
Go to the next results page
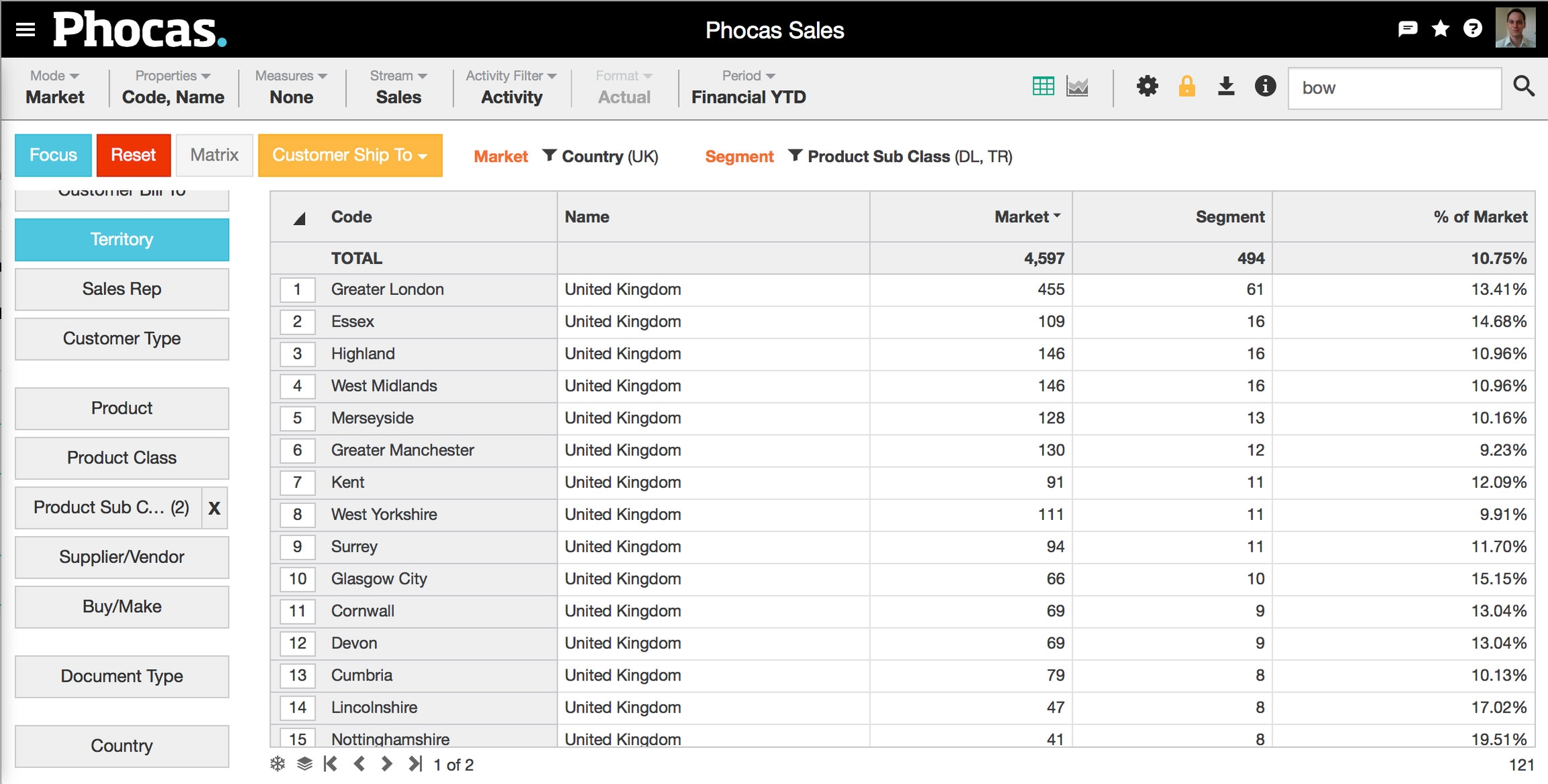coord(386,764)
